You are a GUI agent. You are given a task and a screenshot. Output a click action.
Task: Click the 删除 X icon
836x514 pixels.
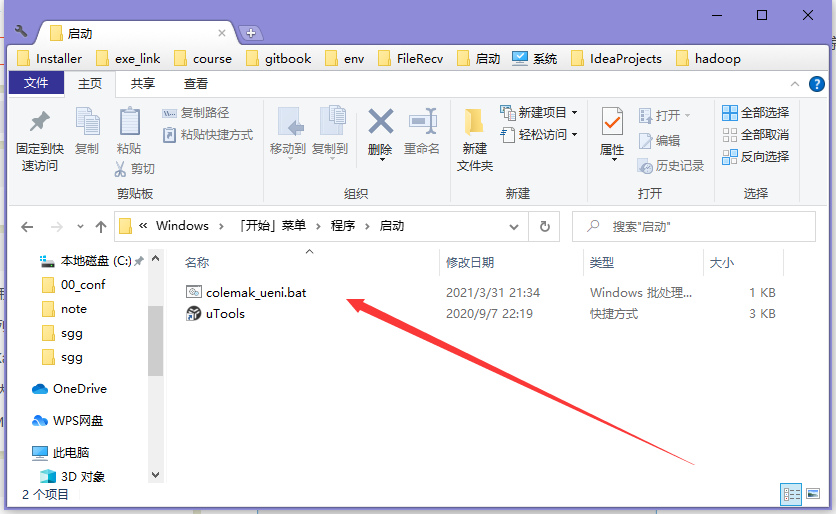(381, 122)
